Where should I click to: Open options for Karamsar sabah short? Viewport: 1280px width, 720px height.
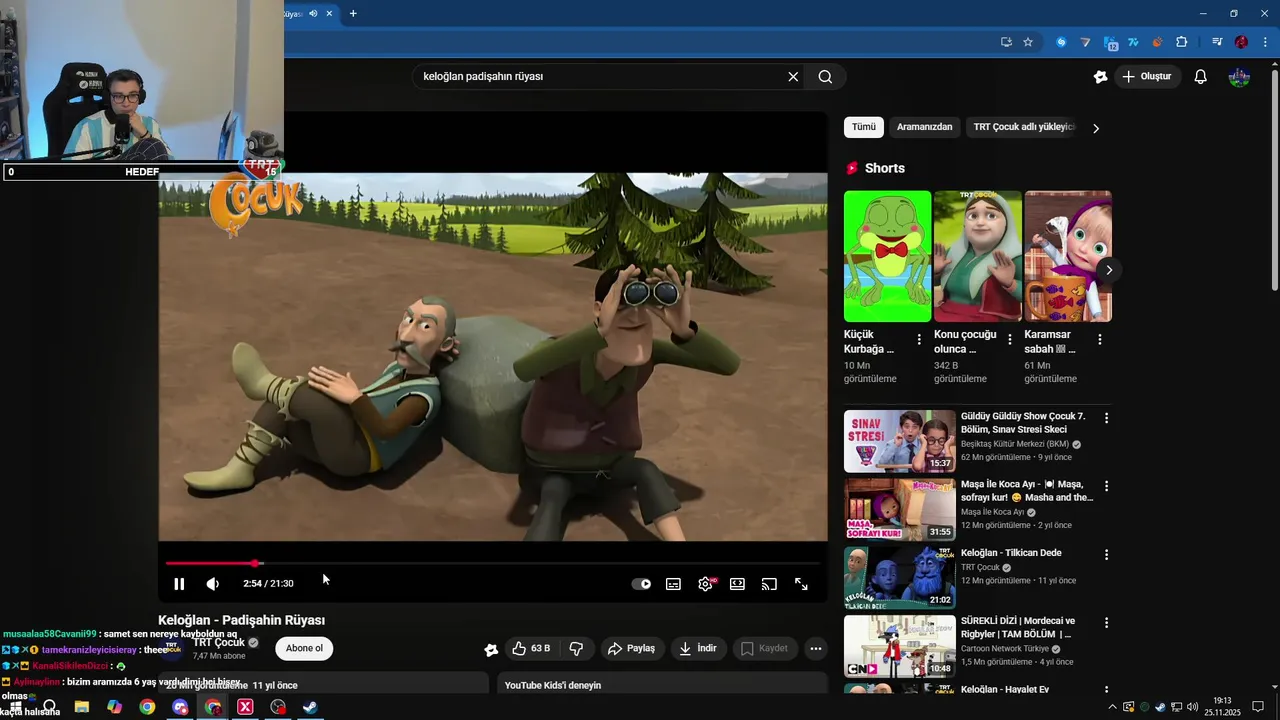(x=1099, y=340)
